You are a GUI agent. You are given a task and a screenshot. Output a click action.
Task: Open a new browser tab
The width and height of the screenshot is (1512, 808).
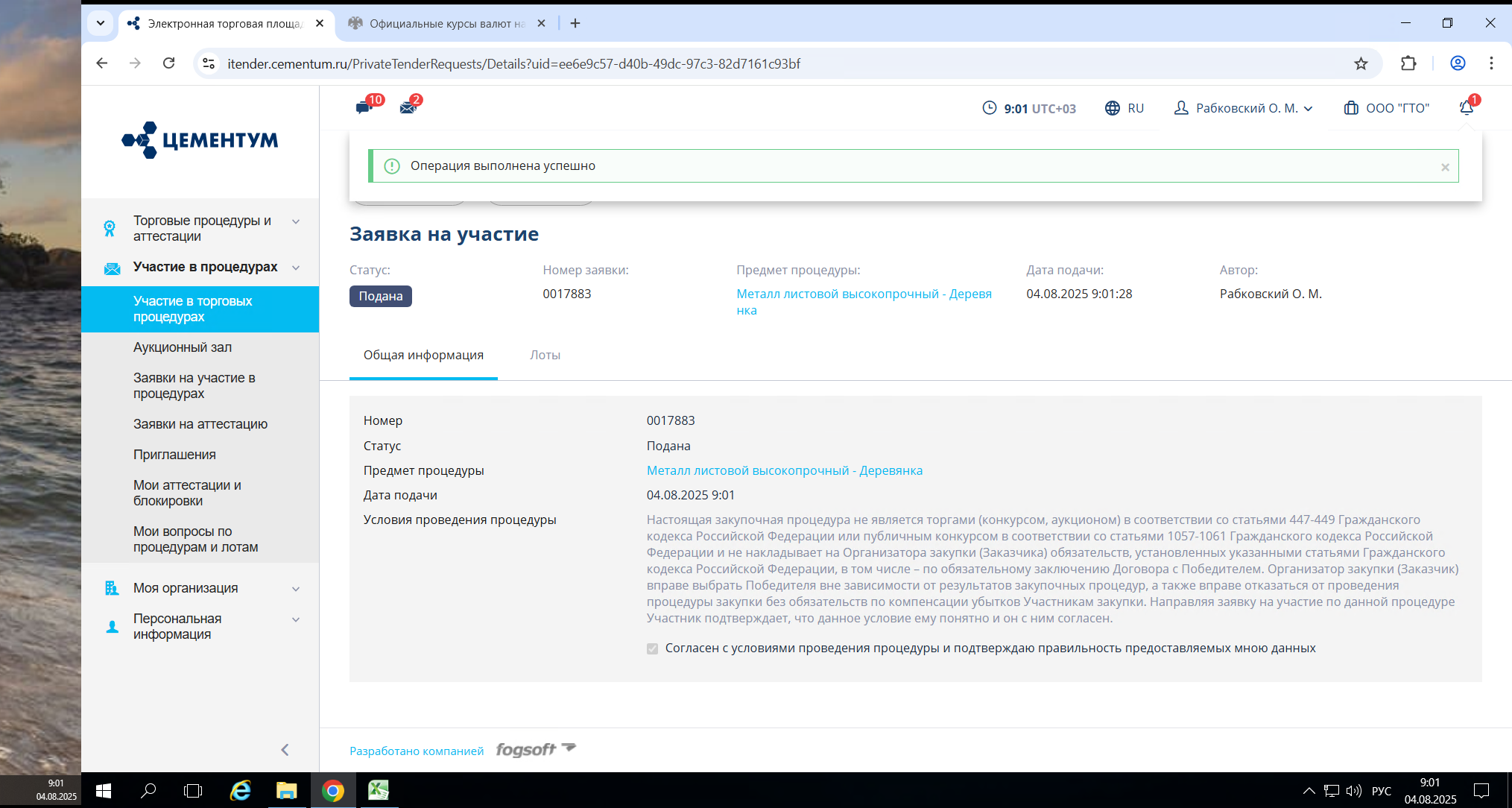coord(575,23)
